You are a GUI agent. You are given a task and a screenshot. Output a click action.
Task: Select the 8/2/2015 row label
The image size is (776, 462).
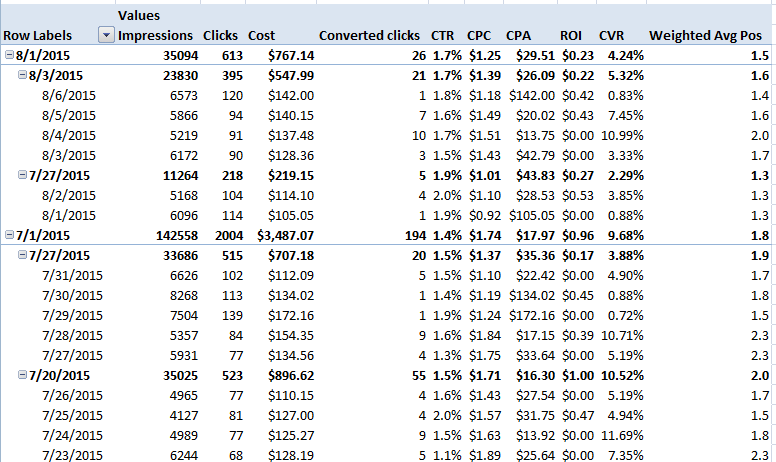[x=69, y=195]
